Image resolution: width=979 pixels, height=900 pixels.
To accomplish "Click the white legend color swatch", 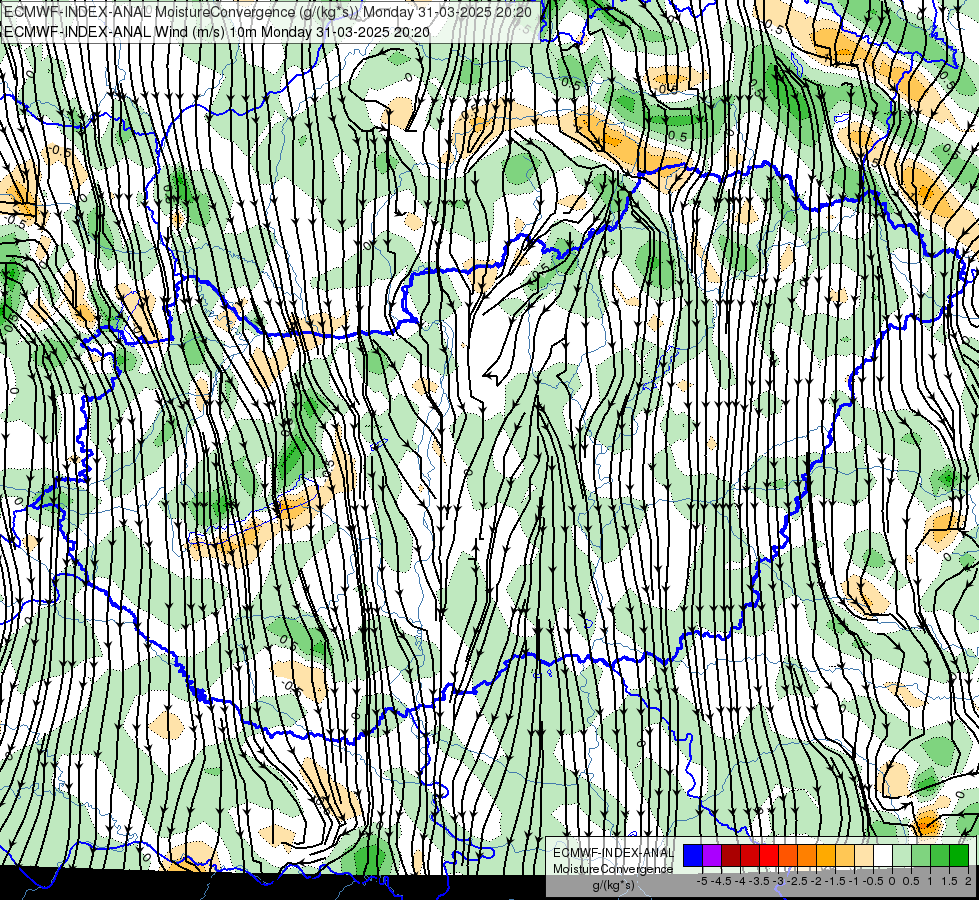I will (883, 856).
